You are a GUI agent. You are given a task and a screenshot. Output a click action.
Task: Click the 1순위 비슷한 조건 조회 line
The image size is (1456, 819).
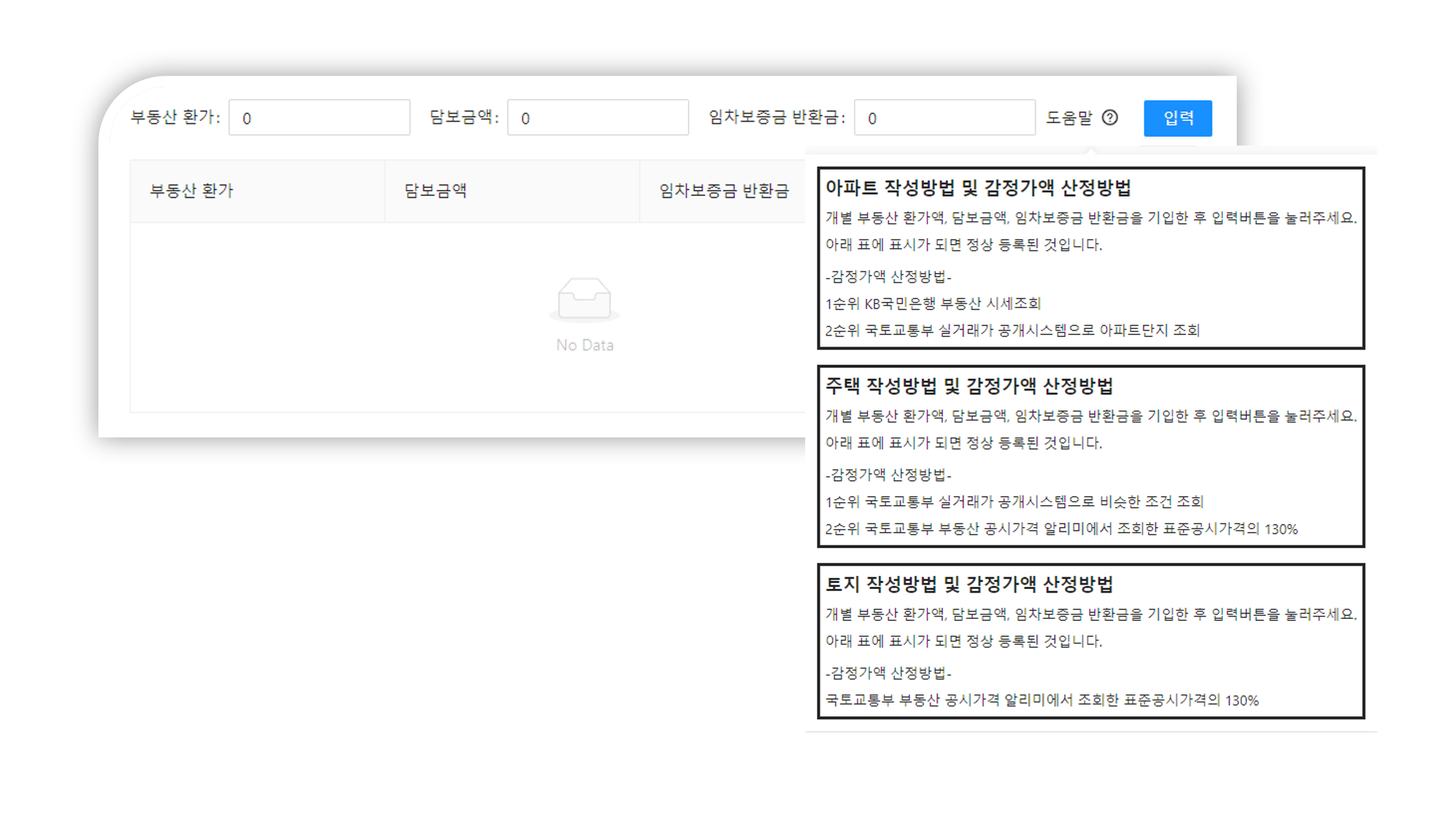tap(1014, 502)
